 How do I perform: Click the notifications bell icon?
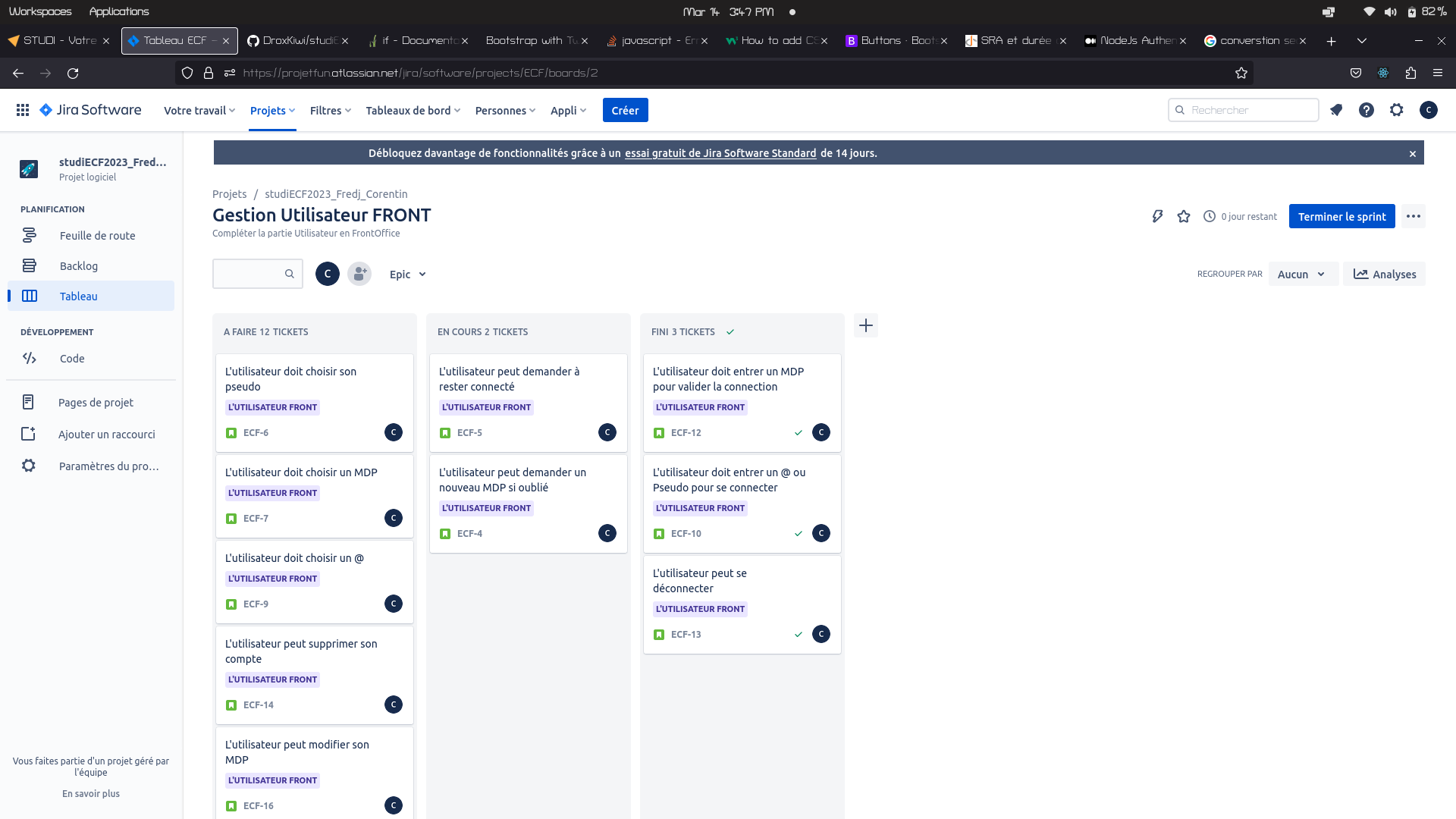click(1336, 110)
